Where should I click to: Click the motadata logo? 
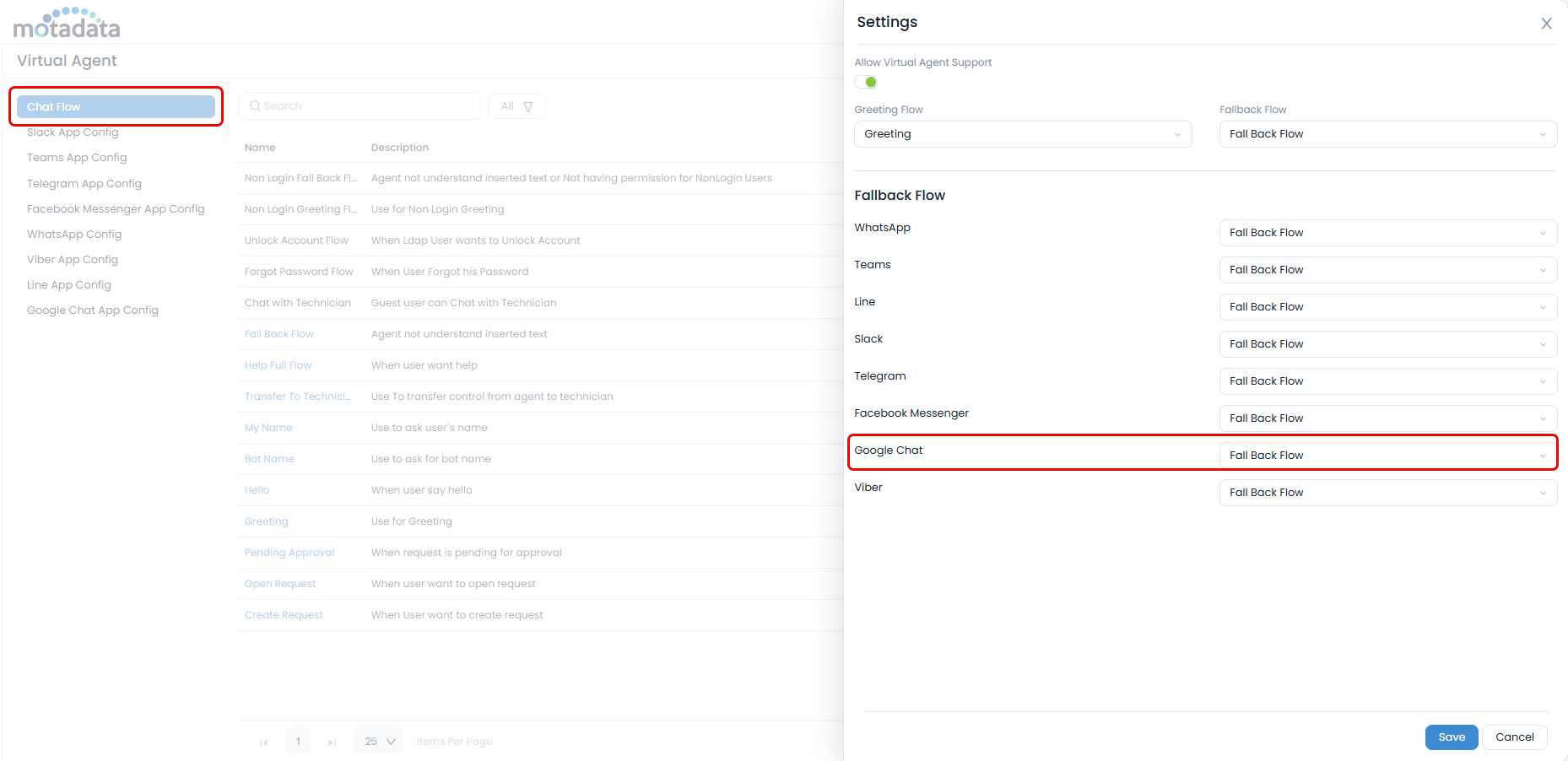coord(66,23)
